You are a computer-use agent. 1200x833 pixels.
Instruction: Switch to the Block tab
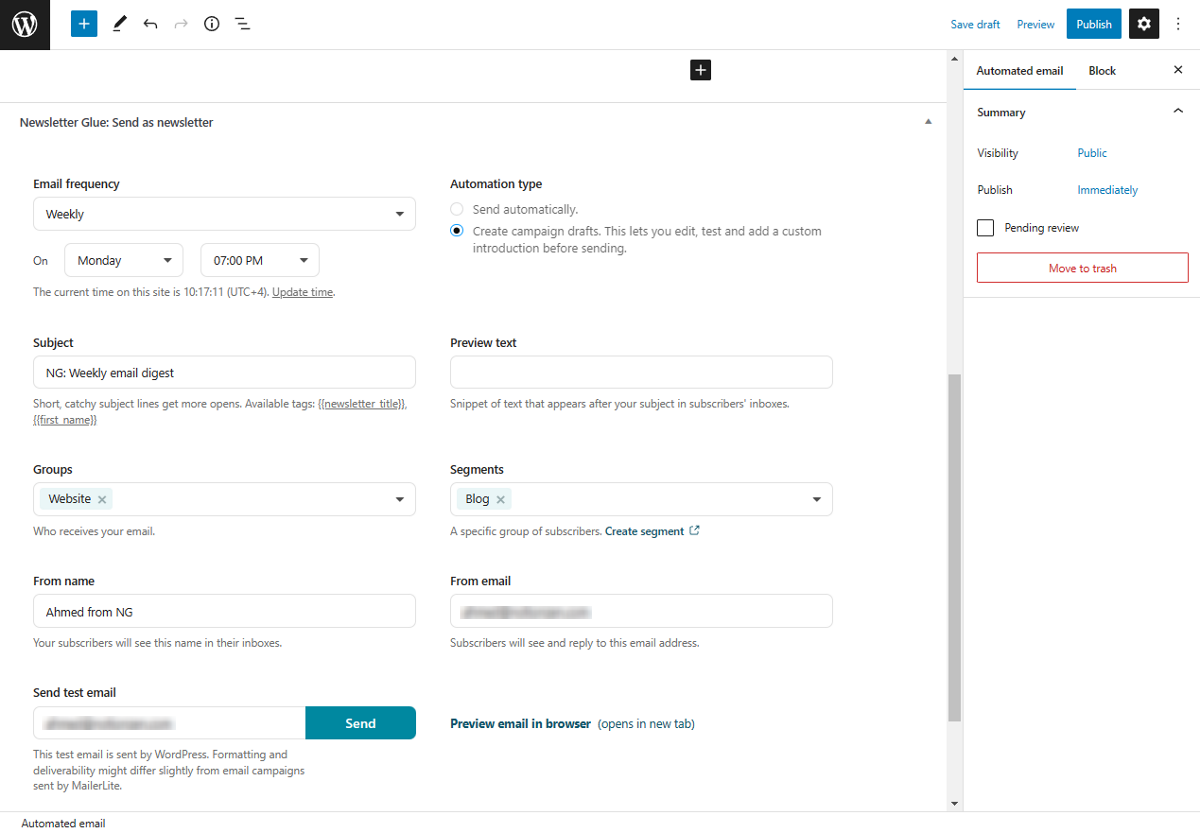click(x=1102, y=71)
